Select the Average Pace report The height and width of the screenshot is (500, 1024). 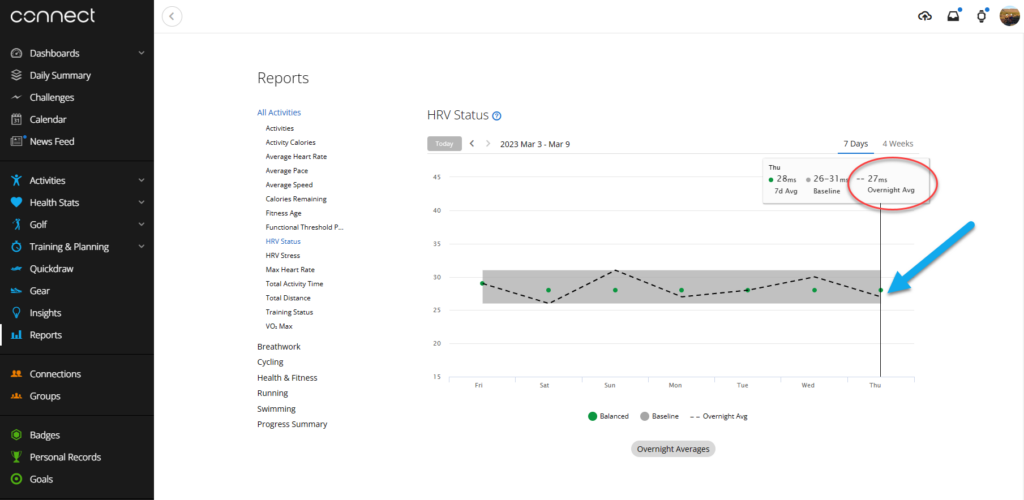[x=287, y=171]
